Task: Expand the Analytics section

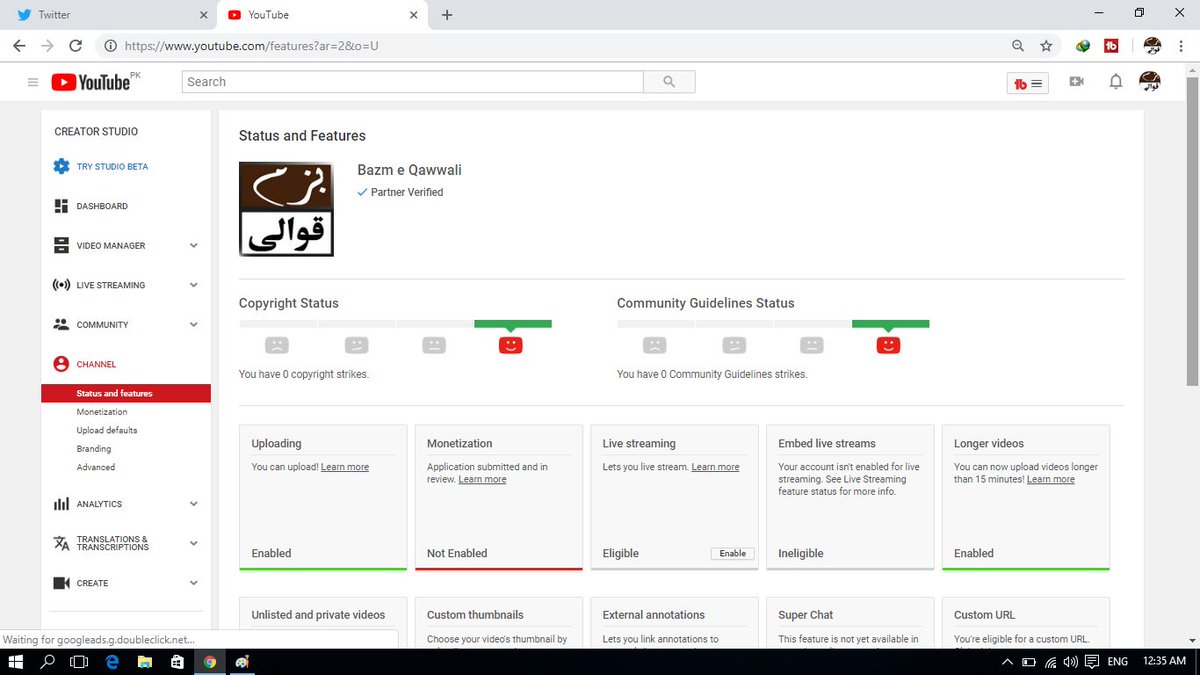Action: (194, 504)
